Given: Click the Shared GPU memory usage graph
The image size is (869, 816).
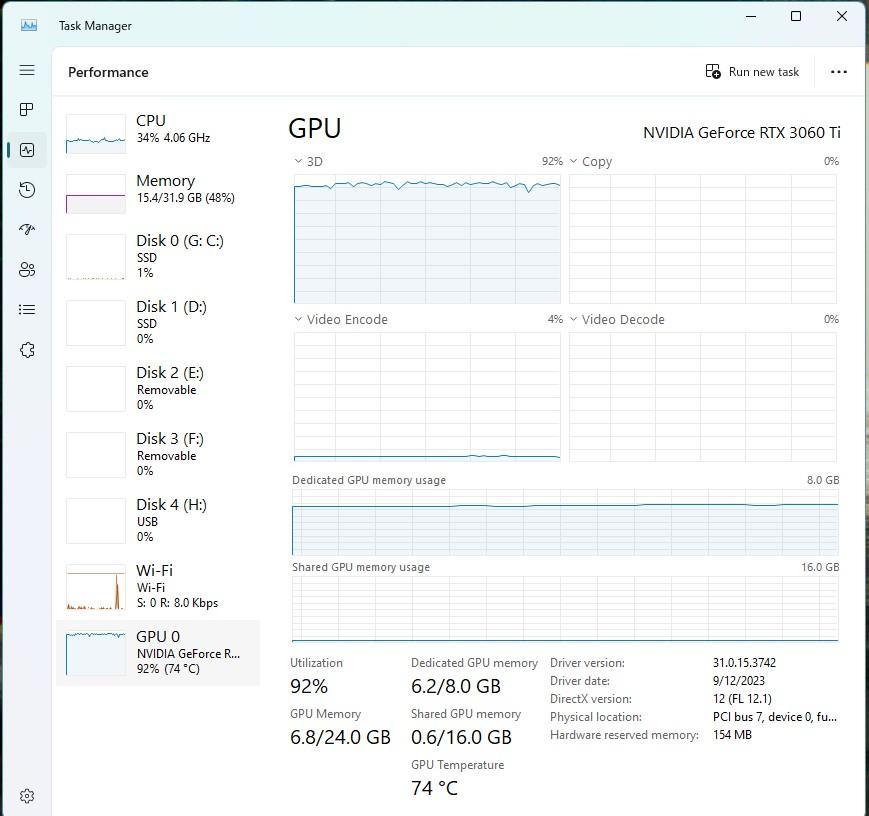Looking at the screenshot, I should point(565,609).
